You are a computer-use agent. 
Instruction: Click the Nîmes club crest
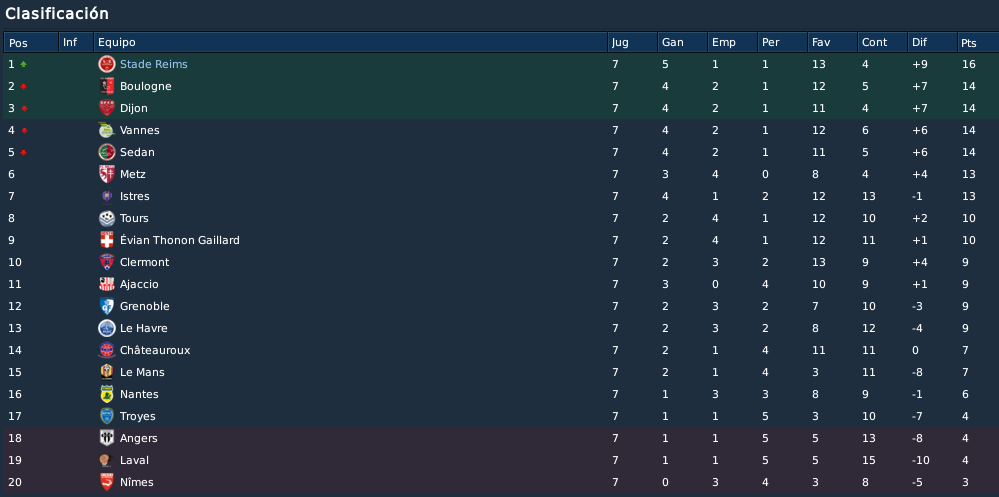106,482
